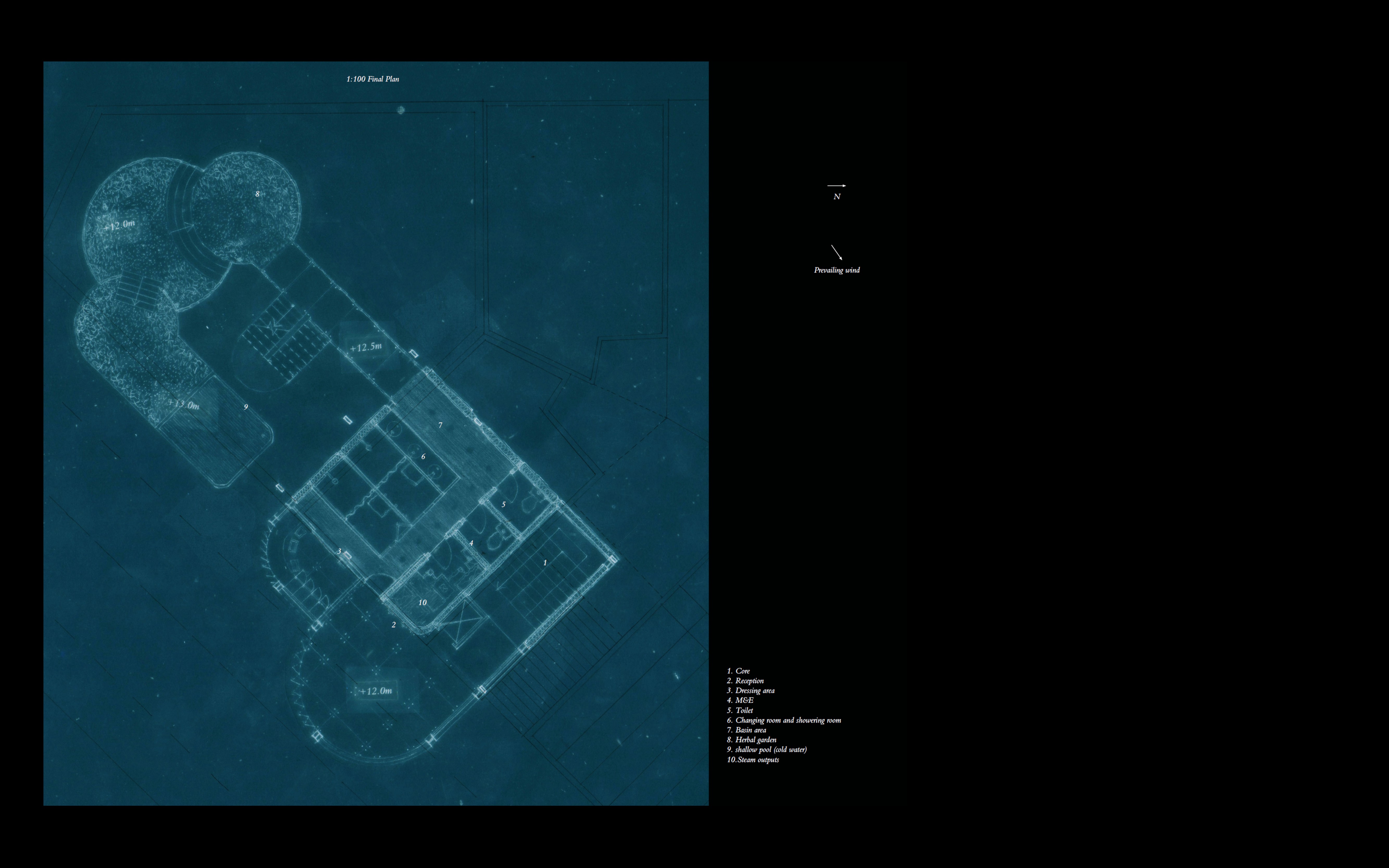
Task: Click the prevailing wind diagonal arrow
Action: [836, 253]
